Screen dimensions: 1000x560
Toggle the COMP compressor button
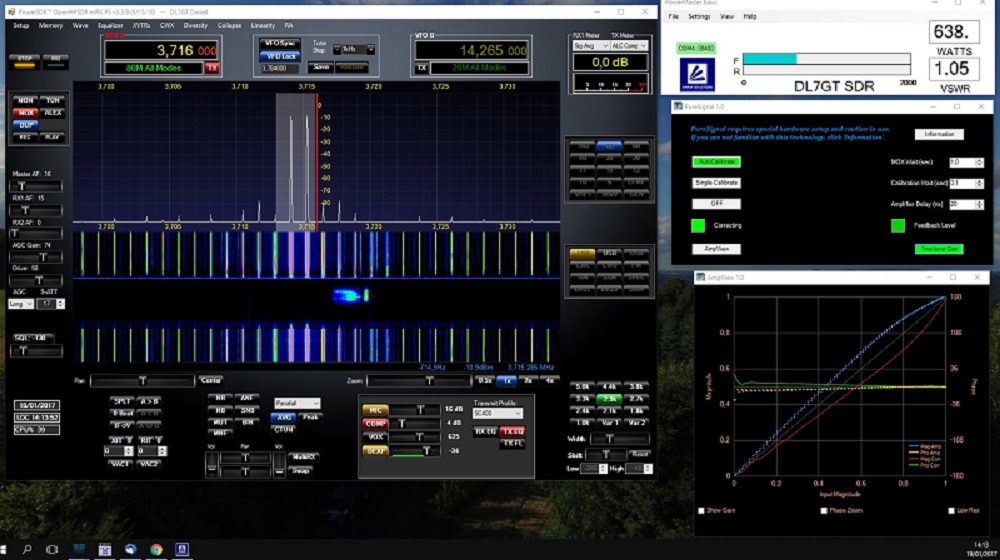pyautogui.click(x=375, y=424)
